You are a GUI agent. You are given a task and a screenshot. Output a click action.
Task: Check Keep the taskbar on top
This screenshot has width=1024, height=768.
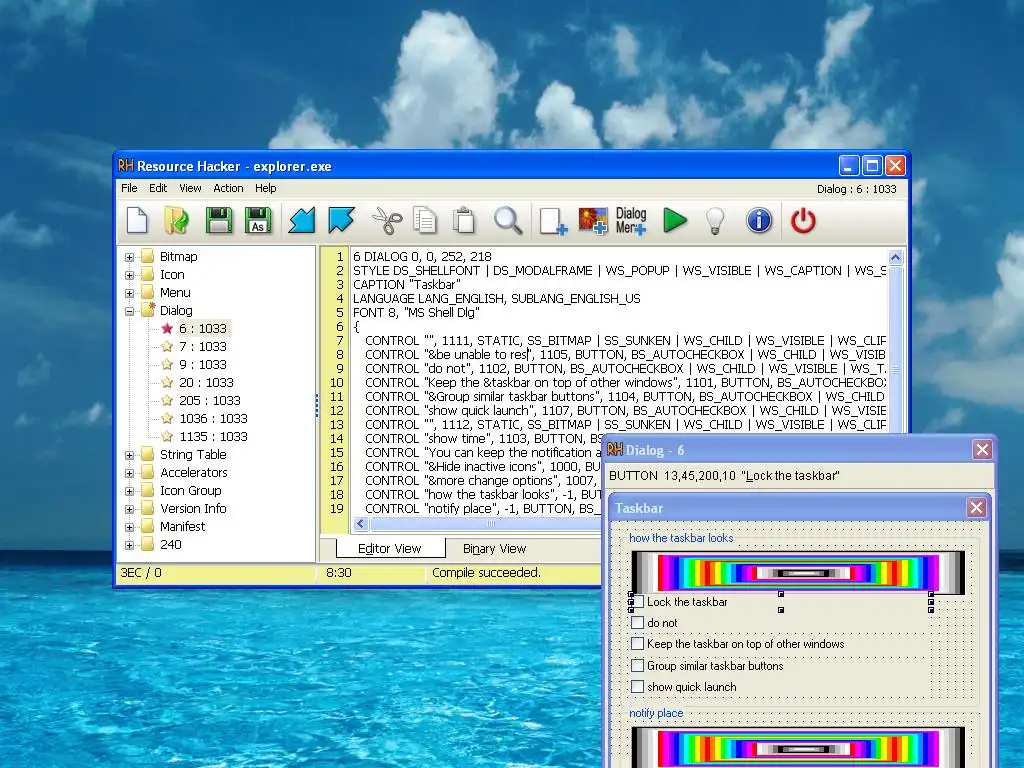637,644
